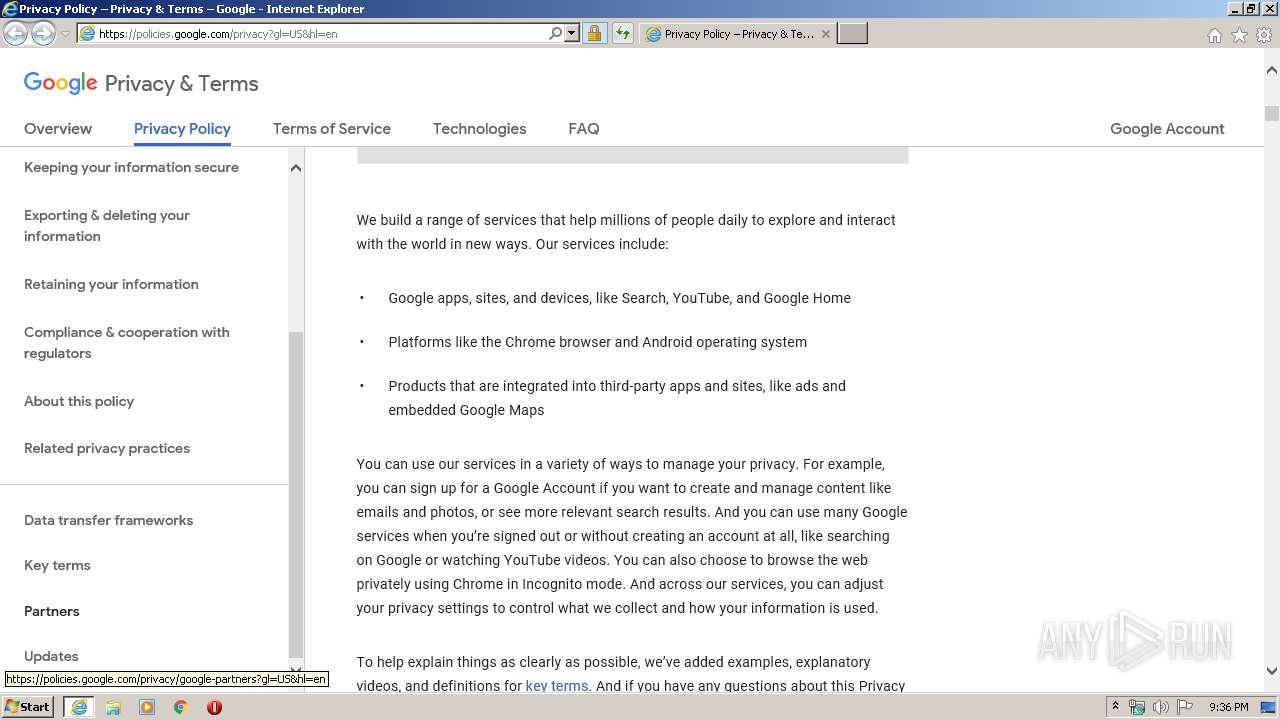Open the File Explorer taskbar icon

(113, 707)
